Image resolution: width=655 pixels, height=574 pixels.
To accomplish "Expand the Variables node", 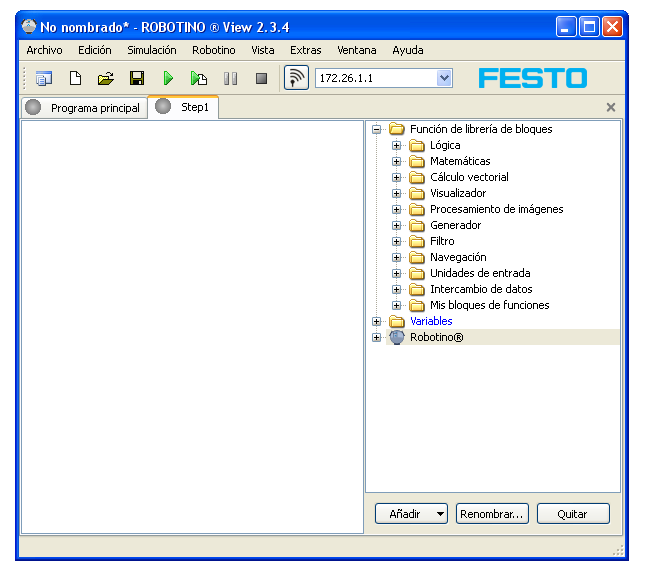I will tap(376, 321).
